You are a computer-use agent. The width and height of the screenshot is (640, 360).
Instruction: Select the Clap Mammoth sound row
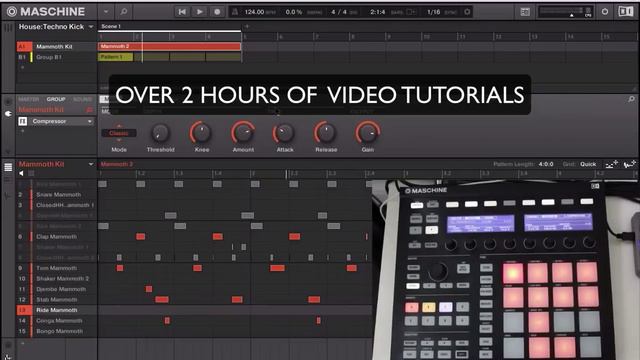click(56, 237)
